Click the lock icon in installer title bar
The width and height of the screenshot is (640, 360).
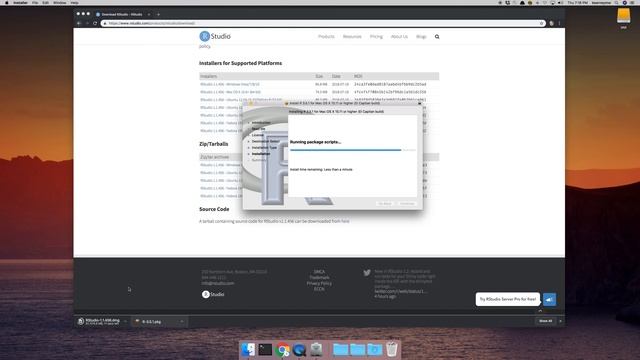[419, 103]
